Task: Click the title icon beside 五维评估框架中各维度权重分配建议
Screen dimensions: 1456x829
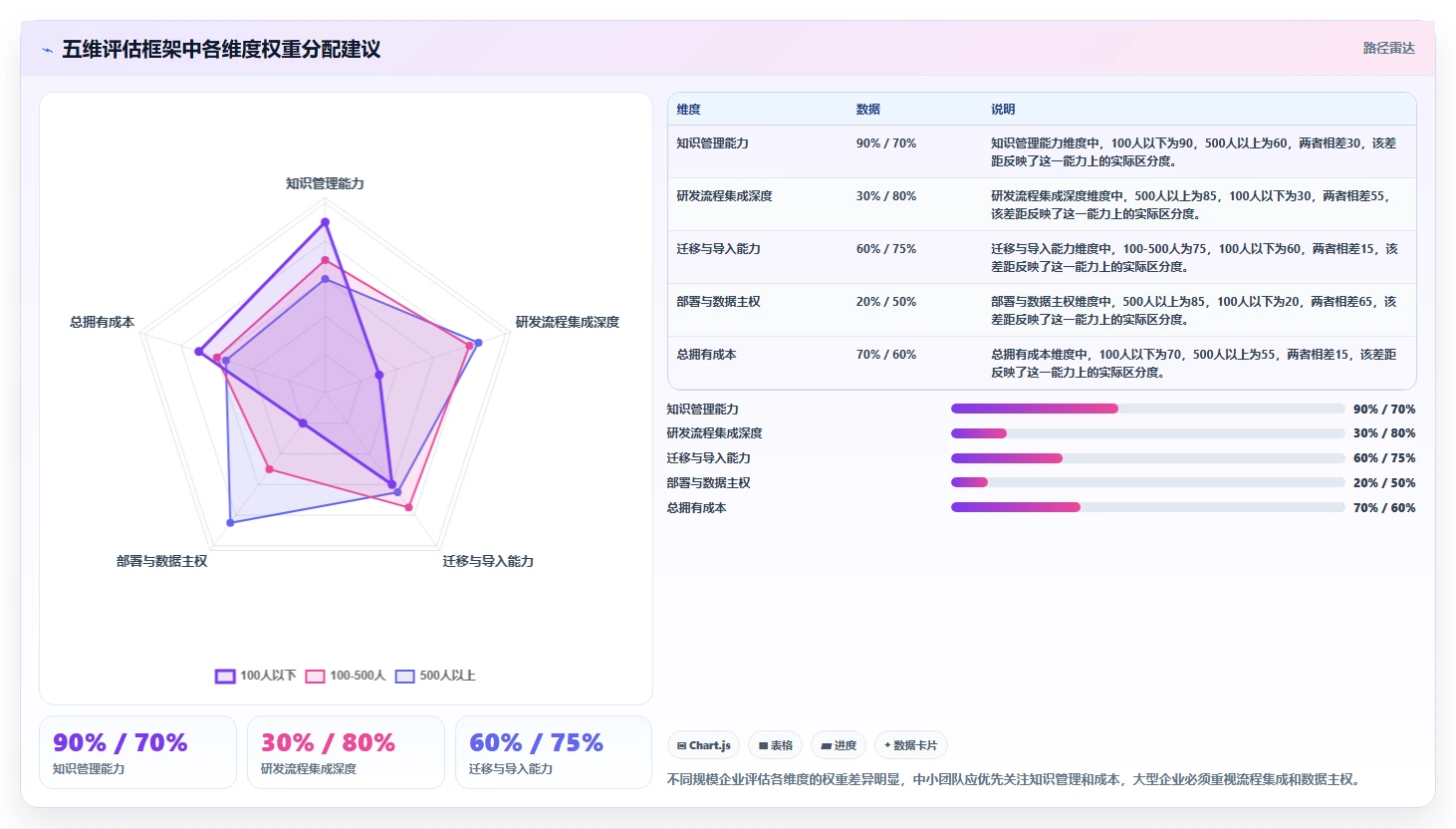Action: 47,50
